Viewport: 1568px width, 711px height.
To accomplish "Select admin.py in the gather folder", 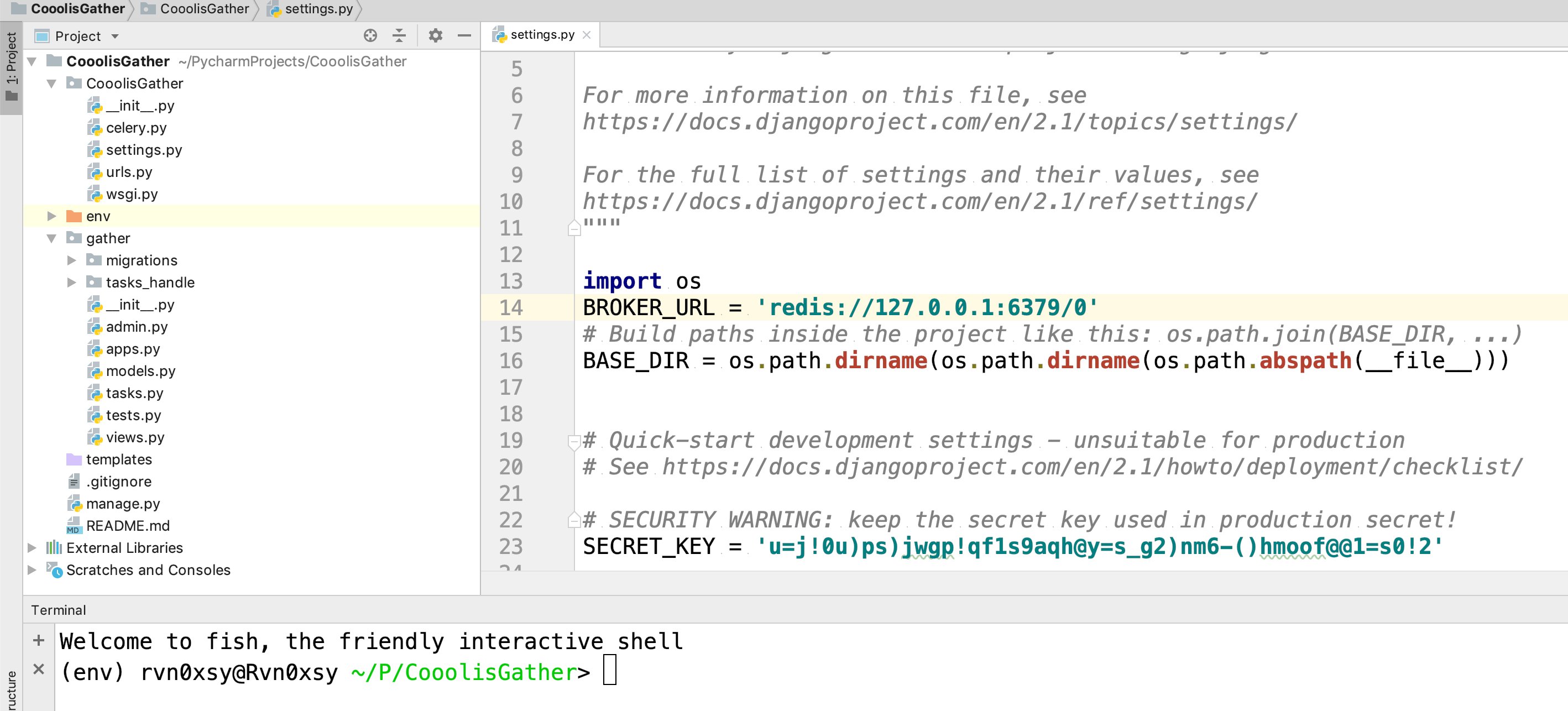I will [137, 327].
